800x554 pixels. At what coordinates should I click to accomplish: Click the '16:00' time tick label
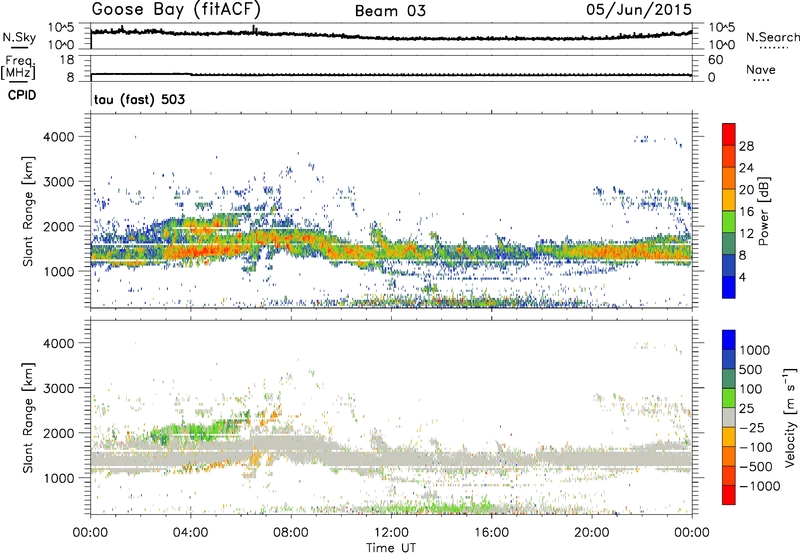point(491,533)
